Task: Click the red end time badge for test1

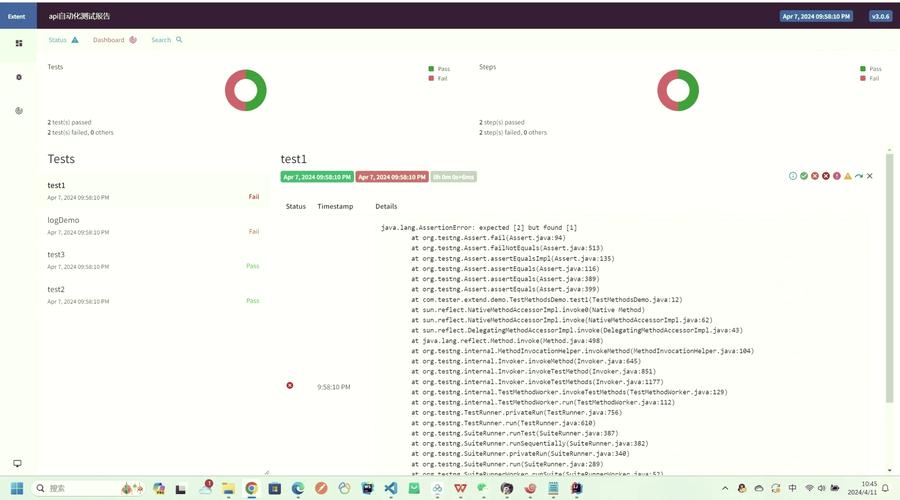Action: pyautogui.click(x=392, y=177)
